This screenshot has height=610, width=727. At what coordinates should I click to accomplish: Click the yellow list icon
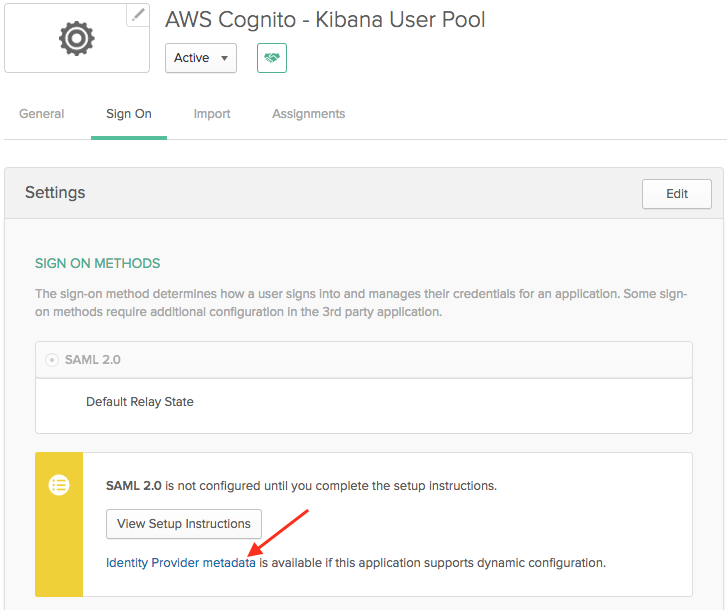click(59, 485)
